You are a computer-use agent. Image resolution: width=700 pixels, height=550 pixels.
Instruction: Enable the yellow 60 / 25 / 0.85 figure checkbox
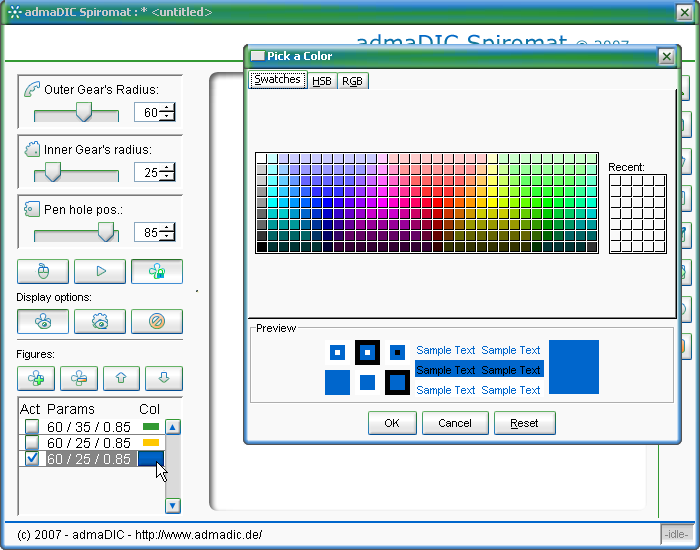point(32,442)
